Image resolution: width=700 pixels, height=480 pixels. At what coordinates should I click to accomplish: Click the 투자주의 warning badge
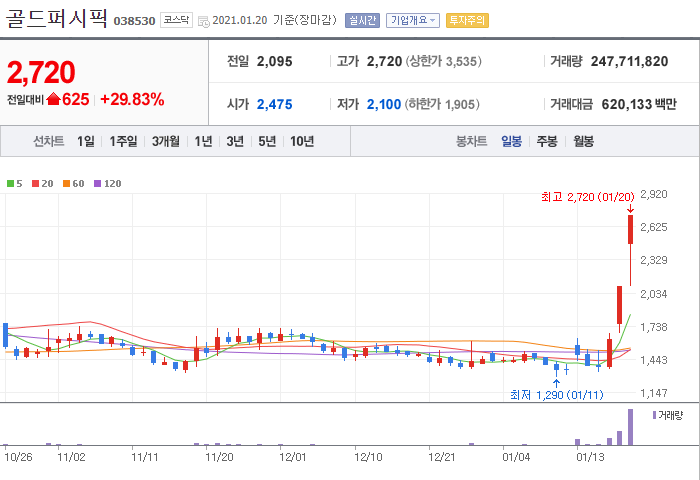467,21
